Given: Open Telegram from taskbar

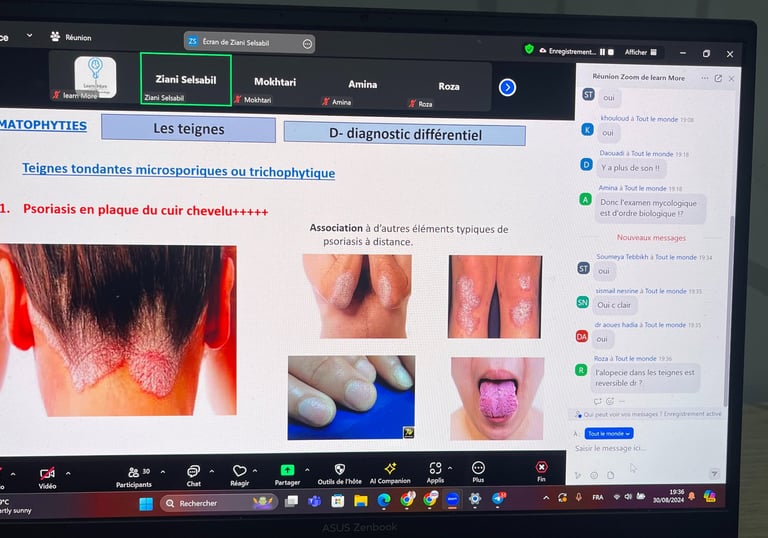Looking at the screenshot, I should click(x=498, y=499).
